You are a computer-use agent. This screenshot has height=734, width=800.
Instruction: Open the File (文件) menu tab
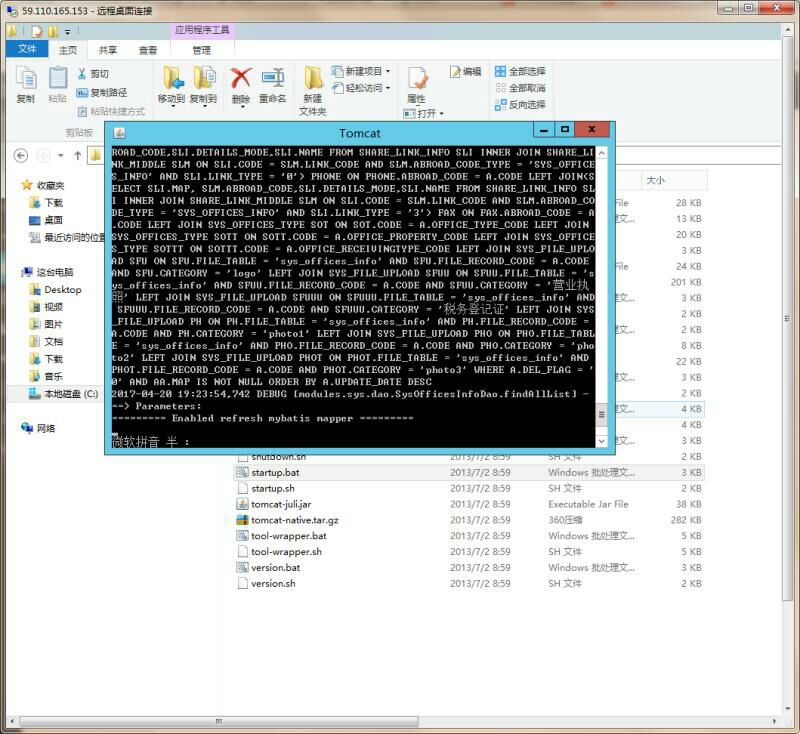(x=27, y=50)
